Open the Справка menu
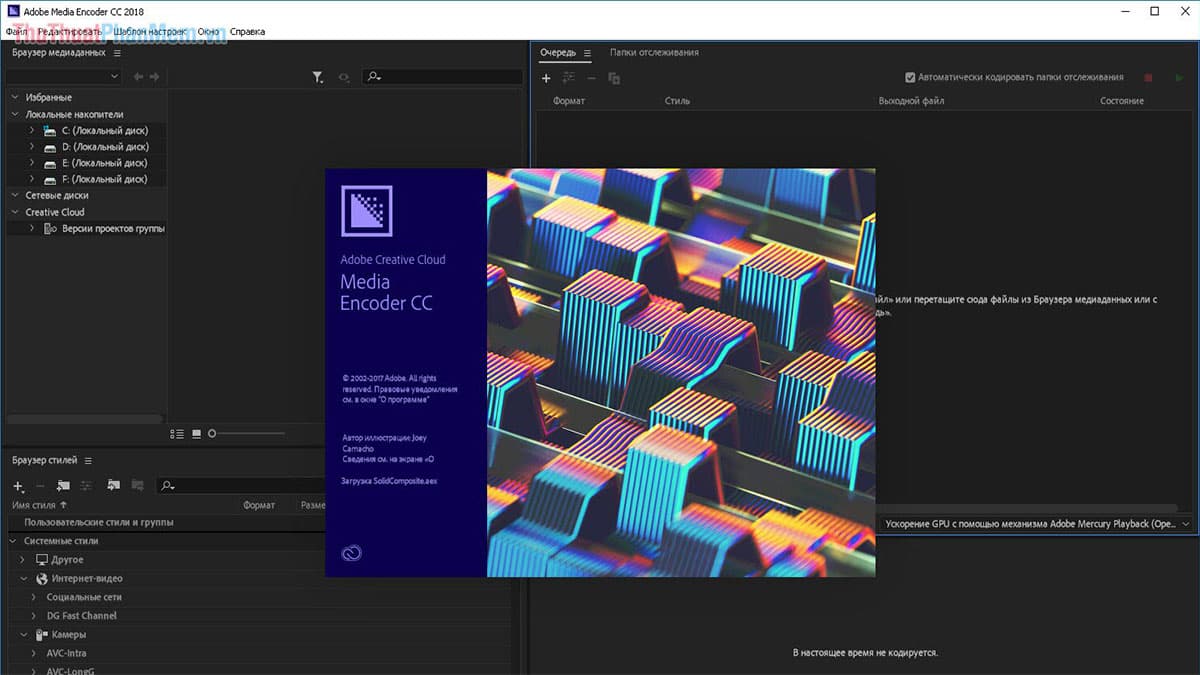Image resolution: width=1200 pixels, height=675 pixels. point(247,31)
